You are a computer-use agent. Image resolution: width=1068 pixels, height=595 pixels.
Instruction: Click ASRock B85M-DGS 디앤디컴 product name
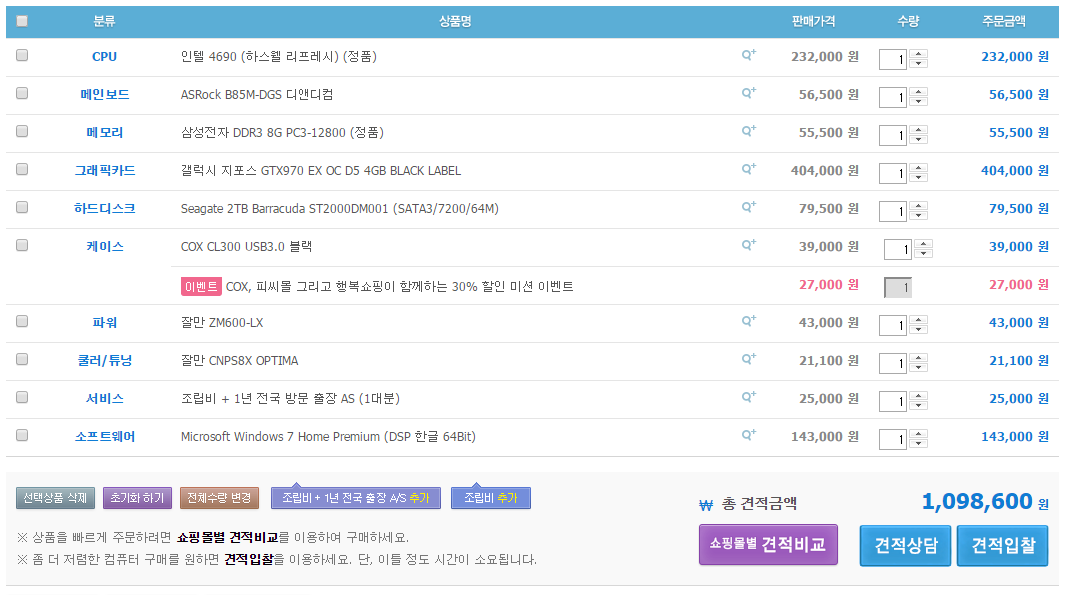[257, 95]
